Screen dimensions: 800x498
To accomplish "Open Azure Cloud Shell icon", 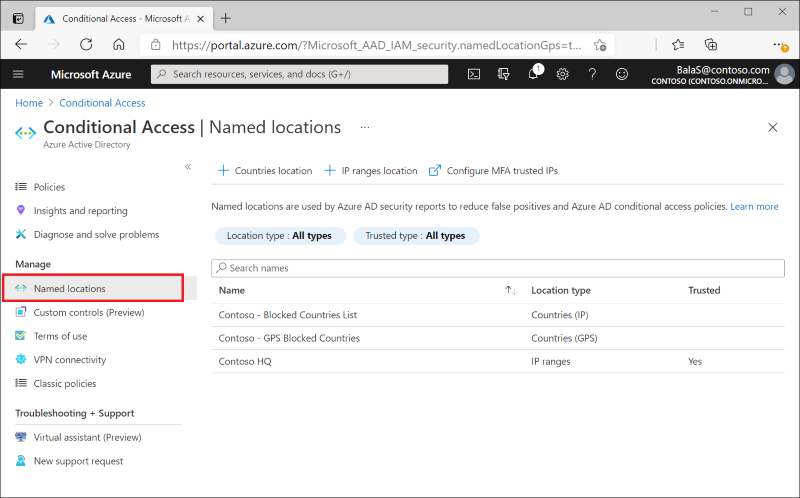I will pos(473,74).
